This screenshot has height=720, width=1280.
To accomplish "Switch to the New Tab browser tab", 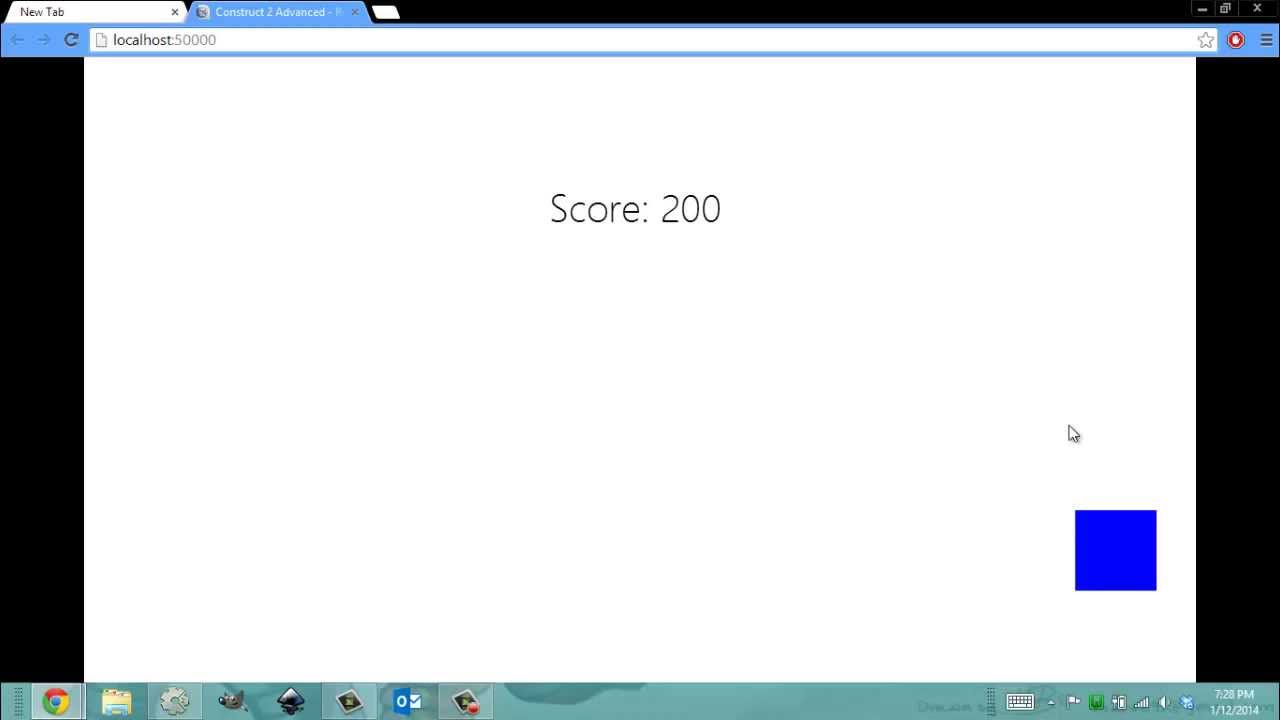I will tap(96, 12).
